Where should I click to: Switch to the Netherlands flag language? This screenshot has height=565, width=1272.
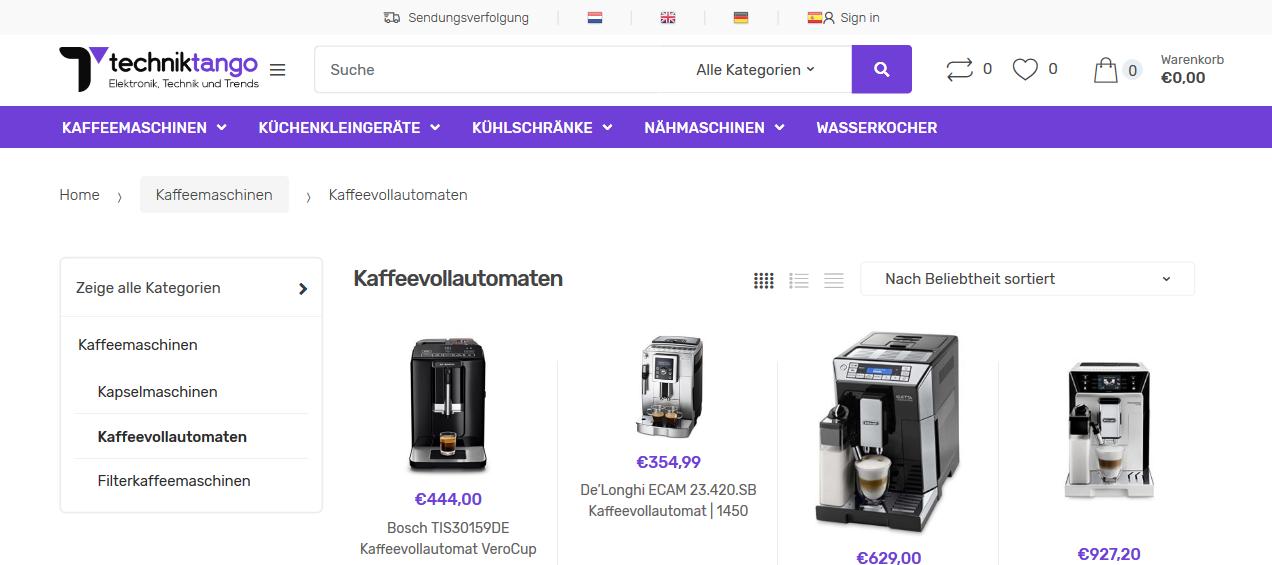coord(595,18)
